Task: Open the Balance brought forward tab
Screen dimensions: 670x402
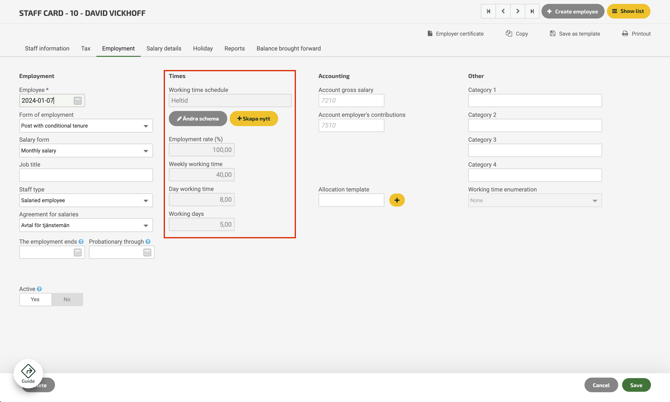Action: click(x=288, y=49)
